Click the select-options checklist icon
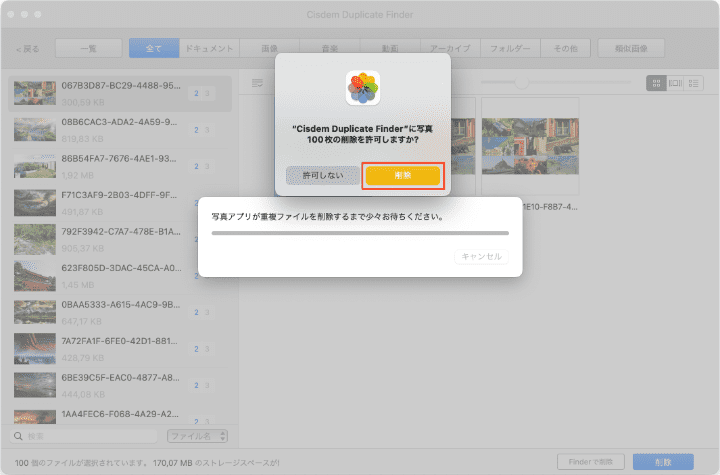The width and height of the screenshot is (720, 475). coord(258,83)
